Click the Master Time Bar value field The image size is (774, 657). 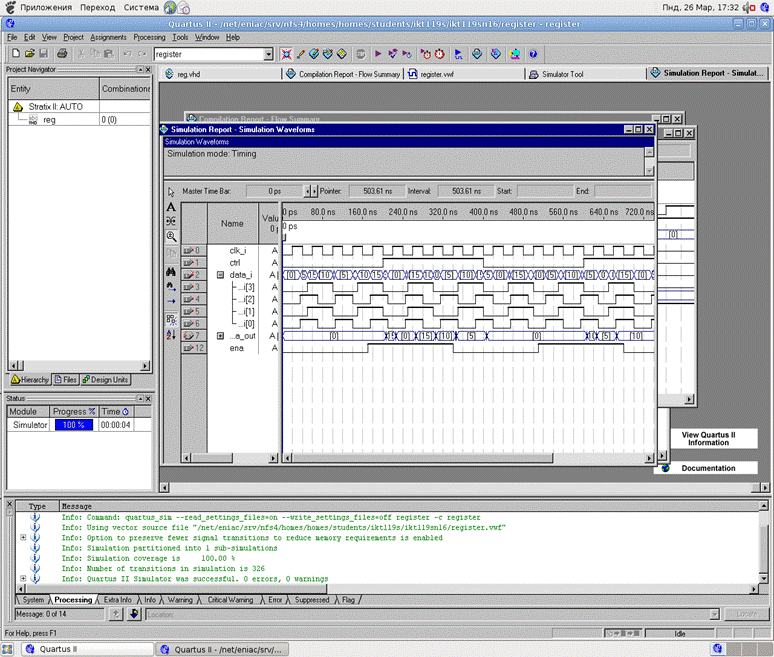click(x=274, y=191)
